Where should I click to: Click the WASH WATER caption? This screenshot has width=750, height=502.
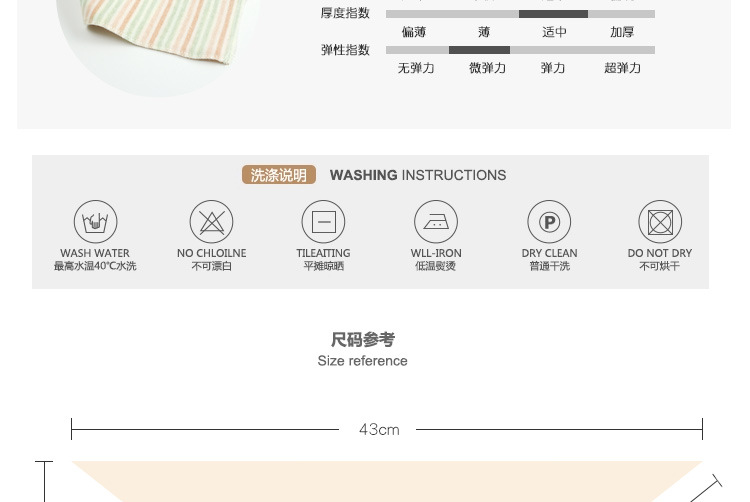95,253
